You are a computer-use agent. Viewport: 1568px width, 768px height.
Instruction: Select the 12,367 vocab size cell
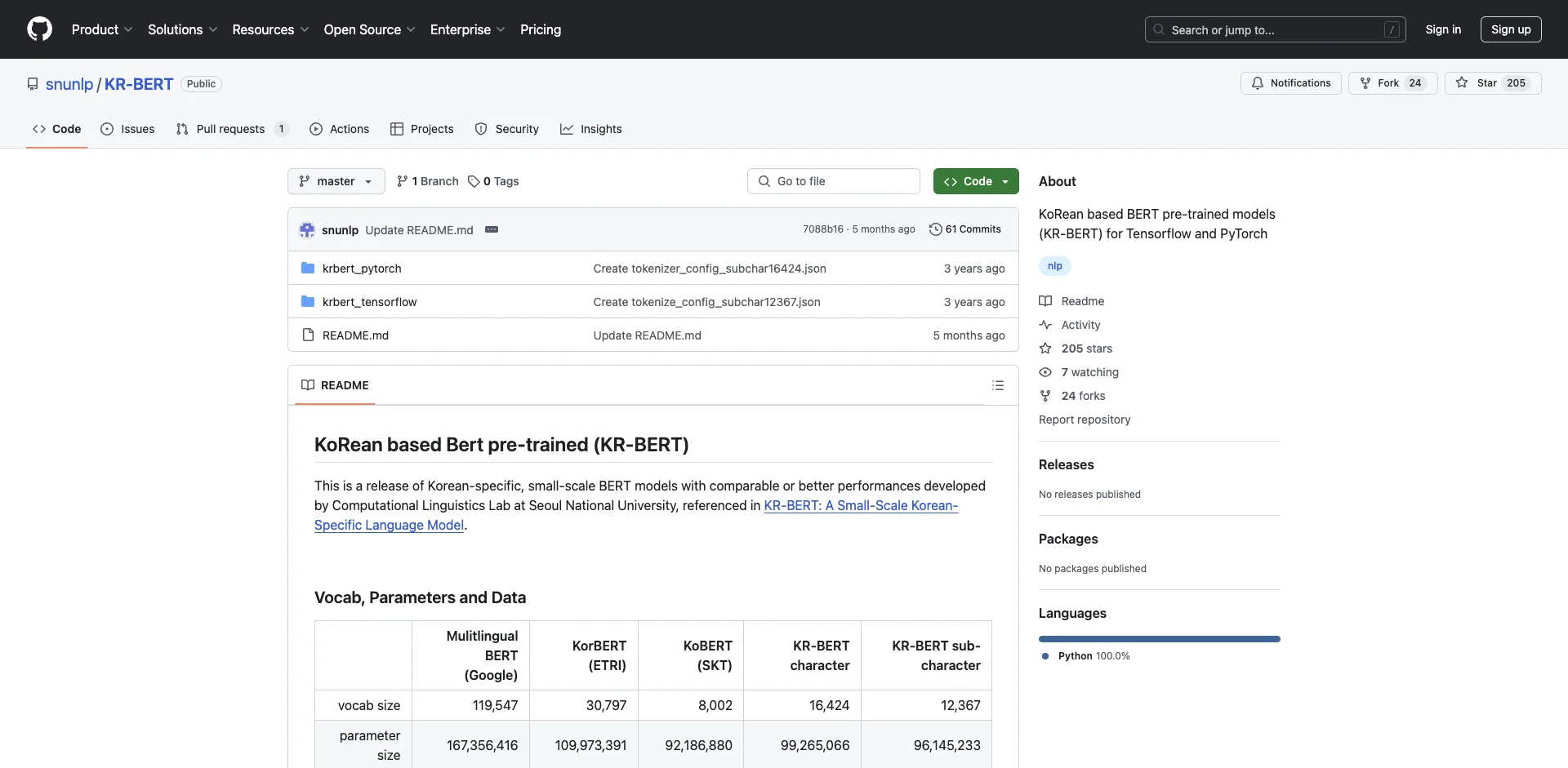[x=926, y=705]
